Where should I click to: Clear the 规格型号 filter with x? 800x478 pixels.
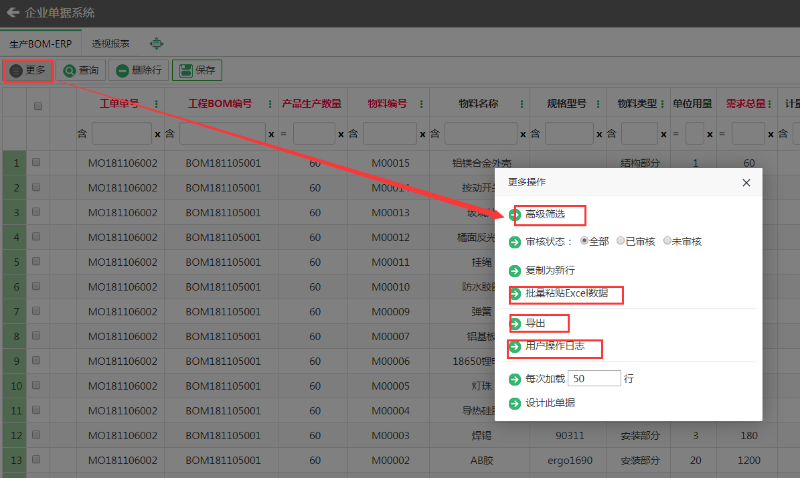coord(599,134)
